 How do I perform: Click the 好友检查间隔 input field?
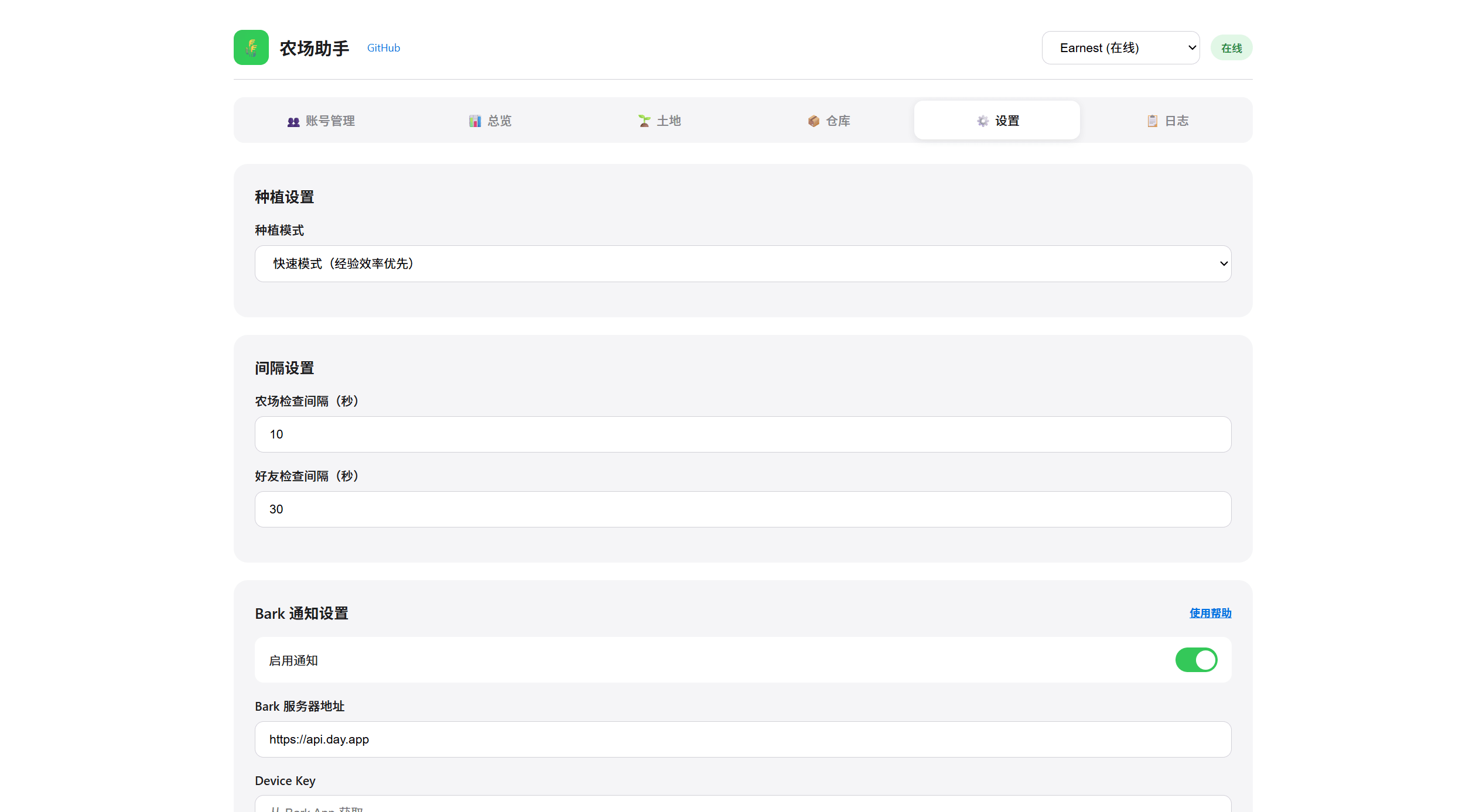point(743,509)
